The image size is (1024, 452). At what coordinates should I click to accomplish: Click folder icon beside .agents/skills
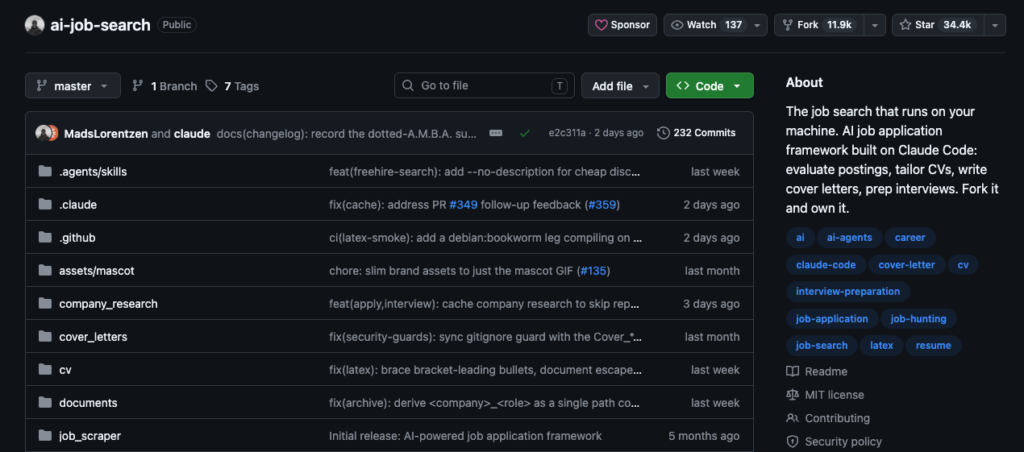(x=45, y=172)
